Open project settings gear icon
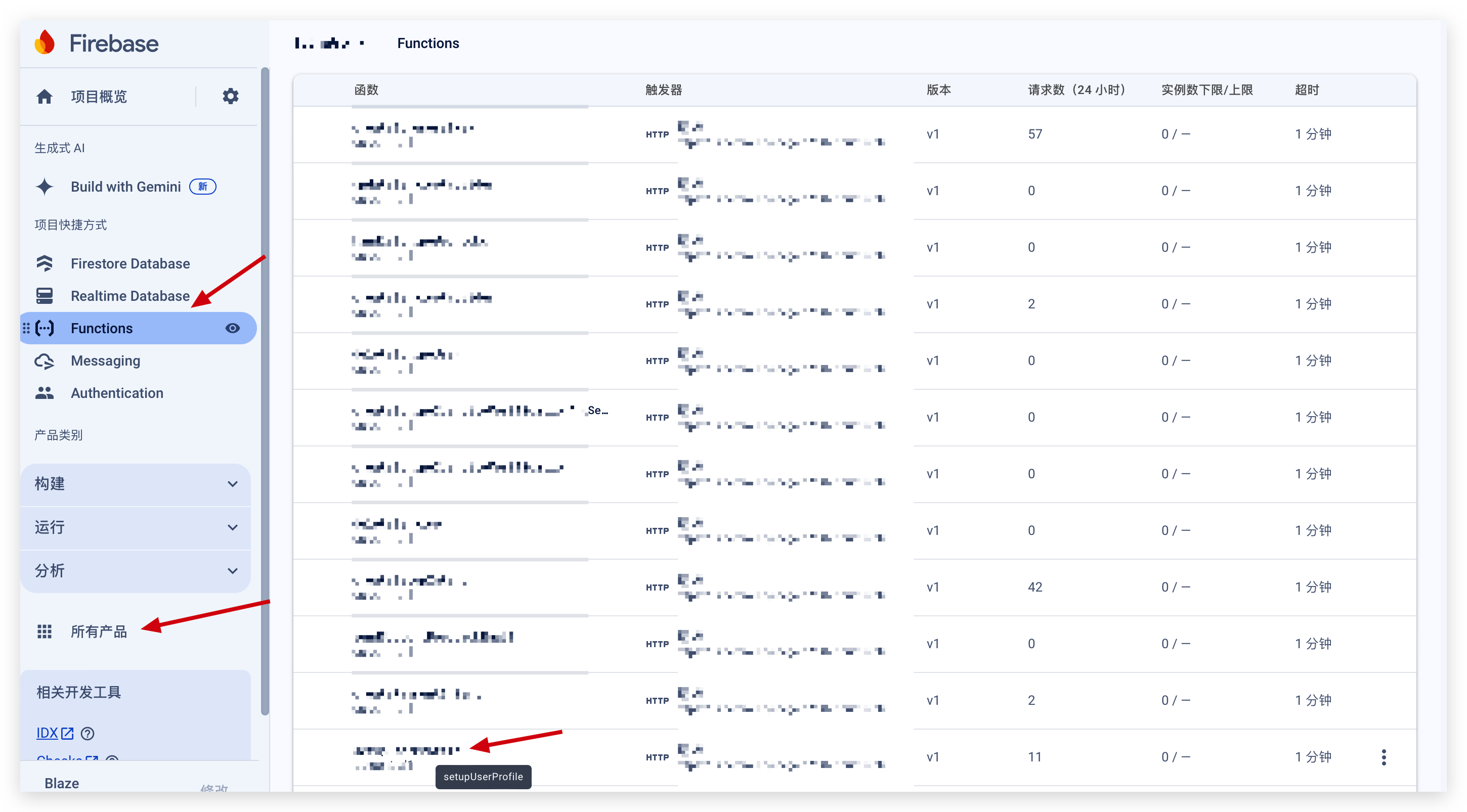1467x812 pixels. pos(230,96)
